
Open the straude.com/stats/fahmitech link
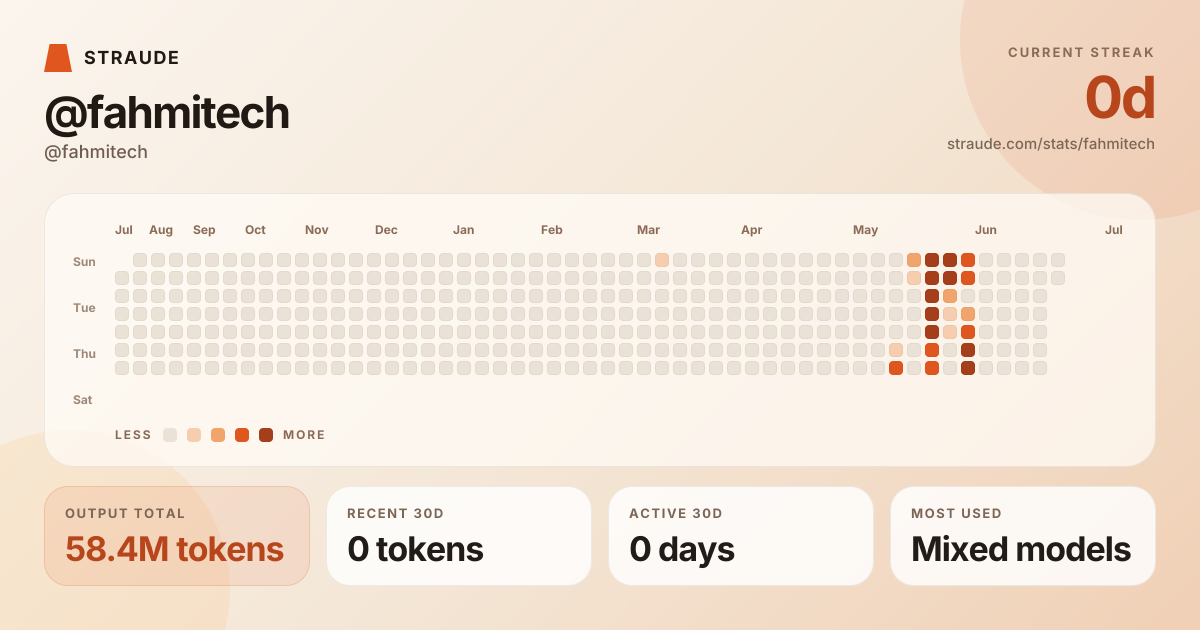tap(1051, 144)
